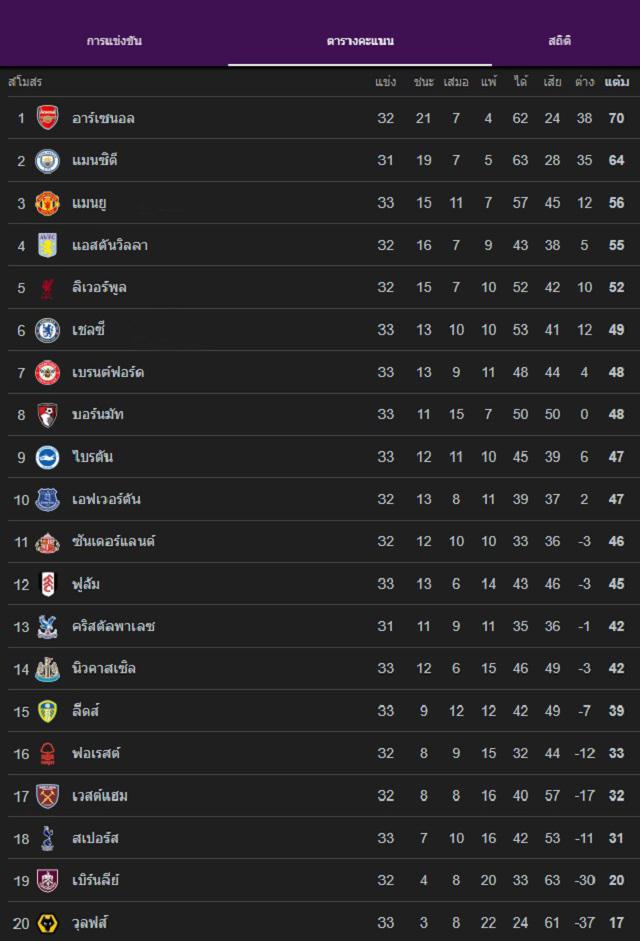Click the Brentford crest icon
640x941 pixels.
(47, 372)
